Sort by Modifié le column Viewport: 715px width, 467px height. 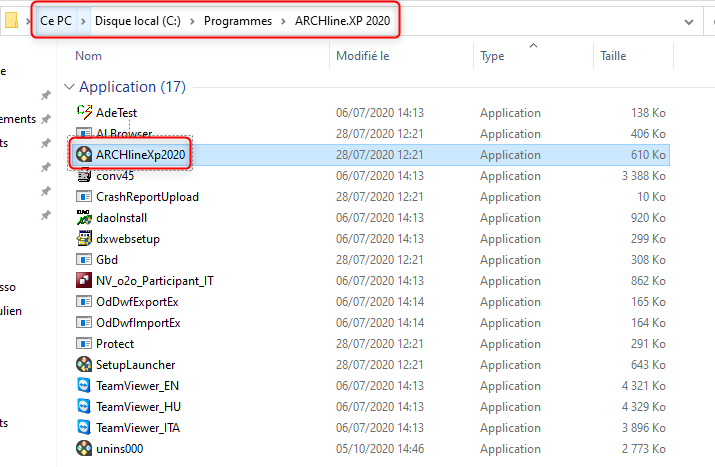[363, 56]
